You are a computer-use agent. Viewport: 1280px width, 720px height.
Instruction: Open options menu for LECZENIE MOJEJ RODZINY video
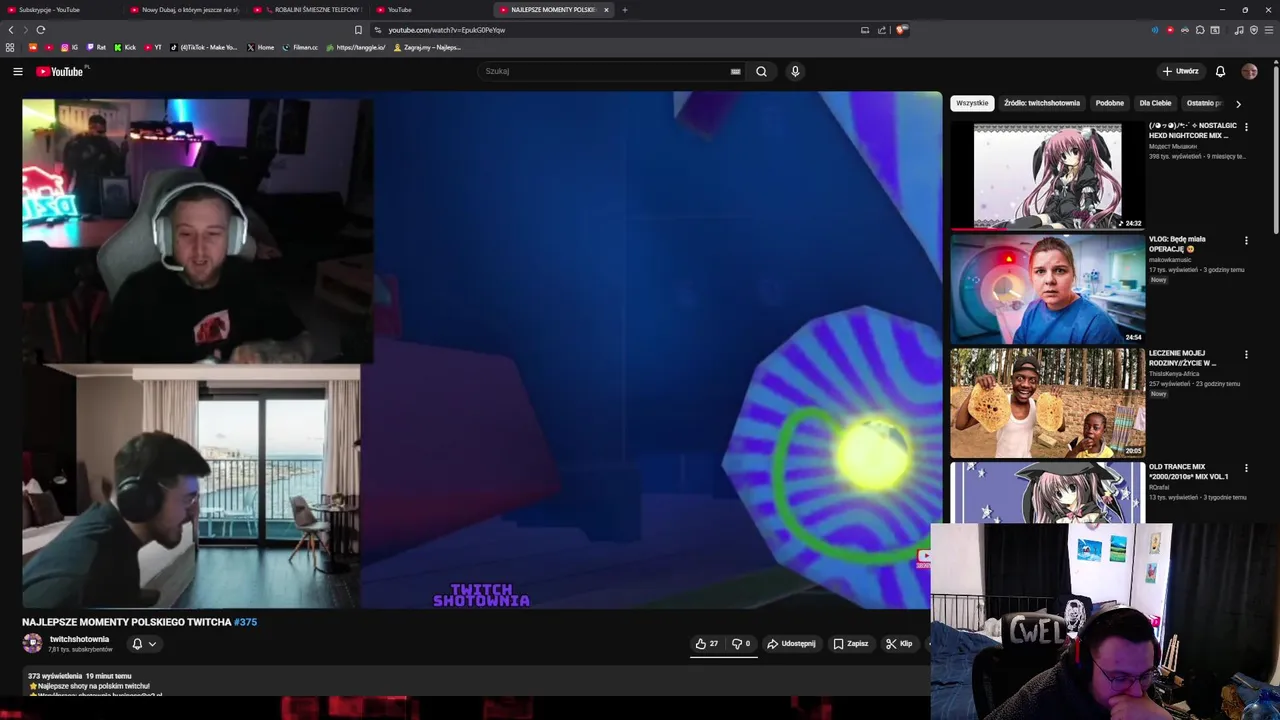(x=1246, y=354)
